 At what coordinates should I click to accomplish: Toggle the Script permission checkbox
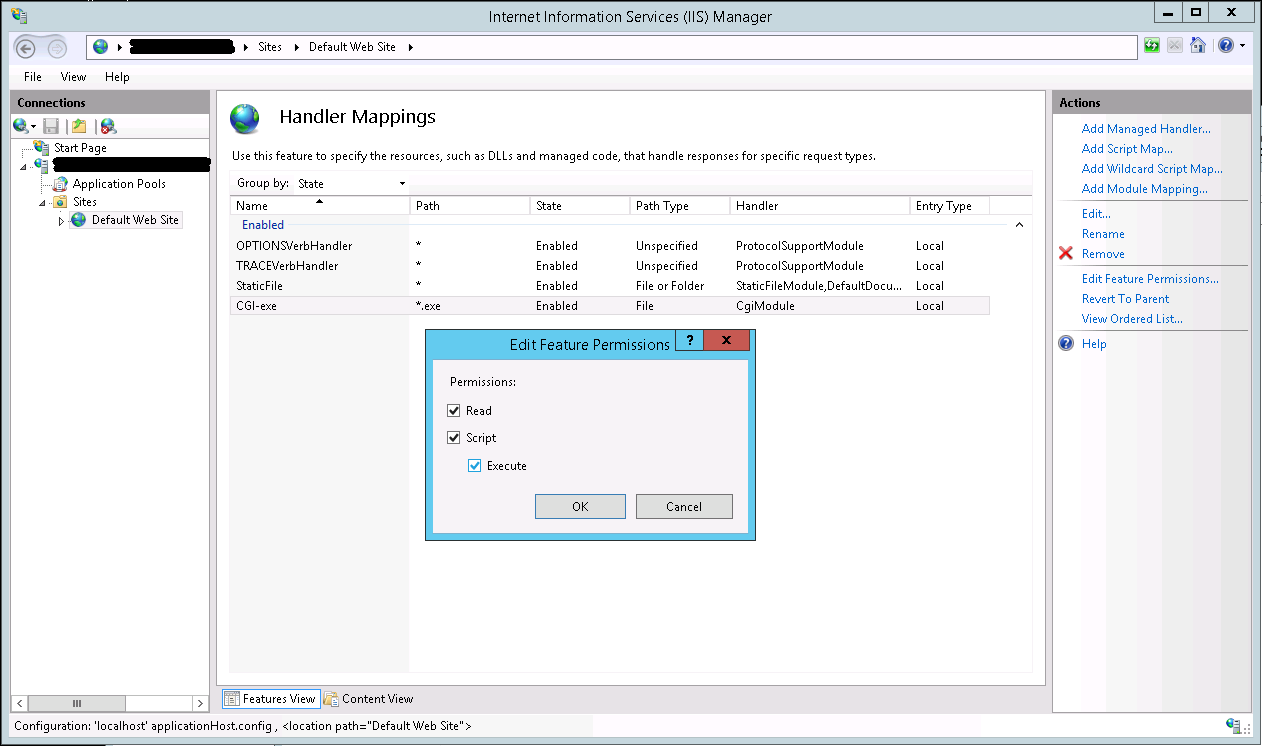(x=454, y=438)
